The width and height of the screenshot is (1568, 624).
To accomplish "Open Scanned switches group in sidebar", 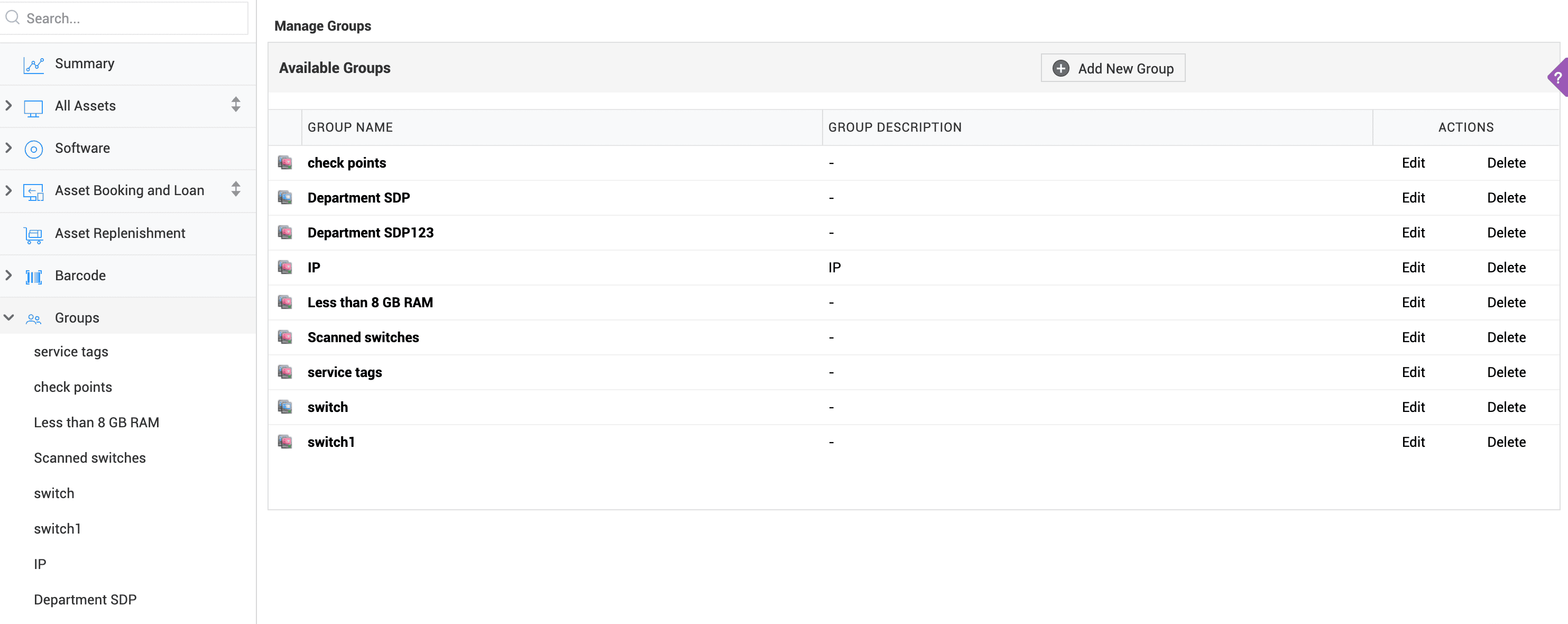I will (90, 458).
